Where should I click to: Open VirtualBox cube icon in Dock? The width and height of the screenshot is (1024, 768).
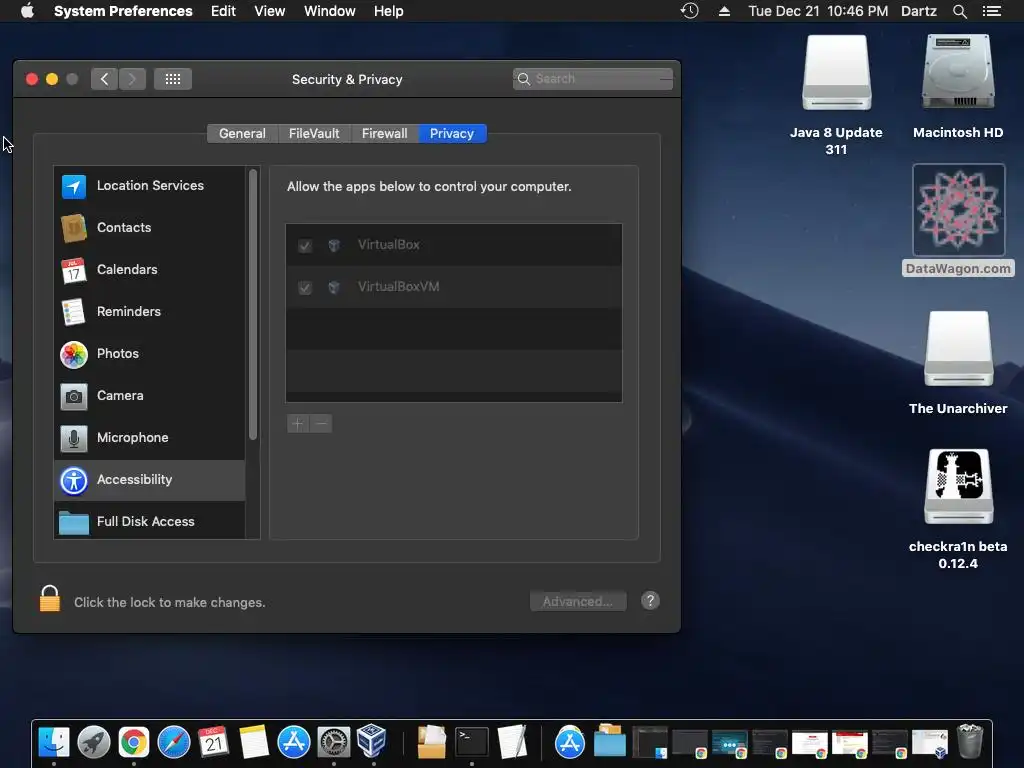[x=372, y=741]
